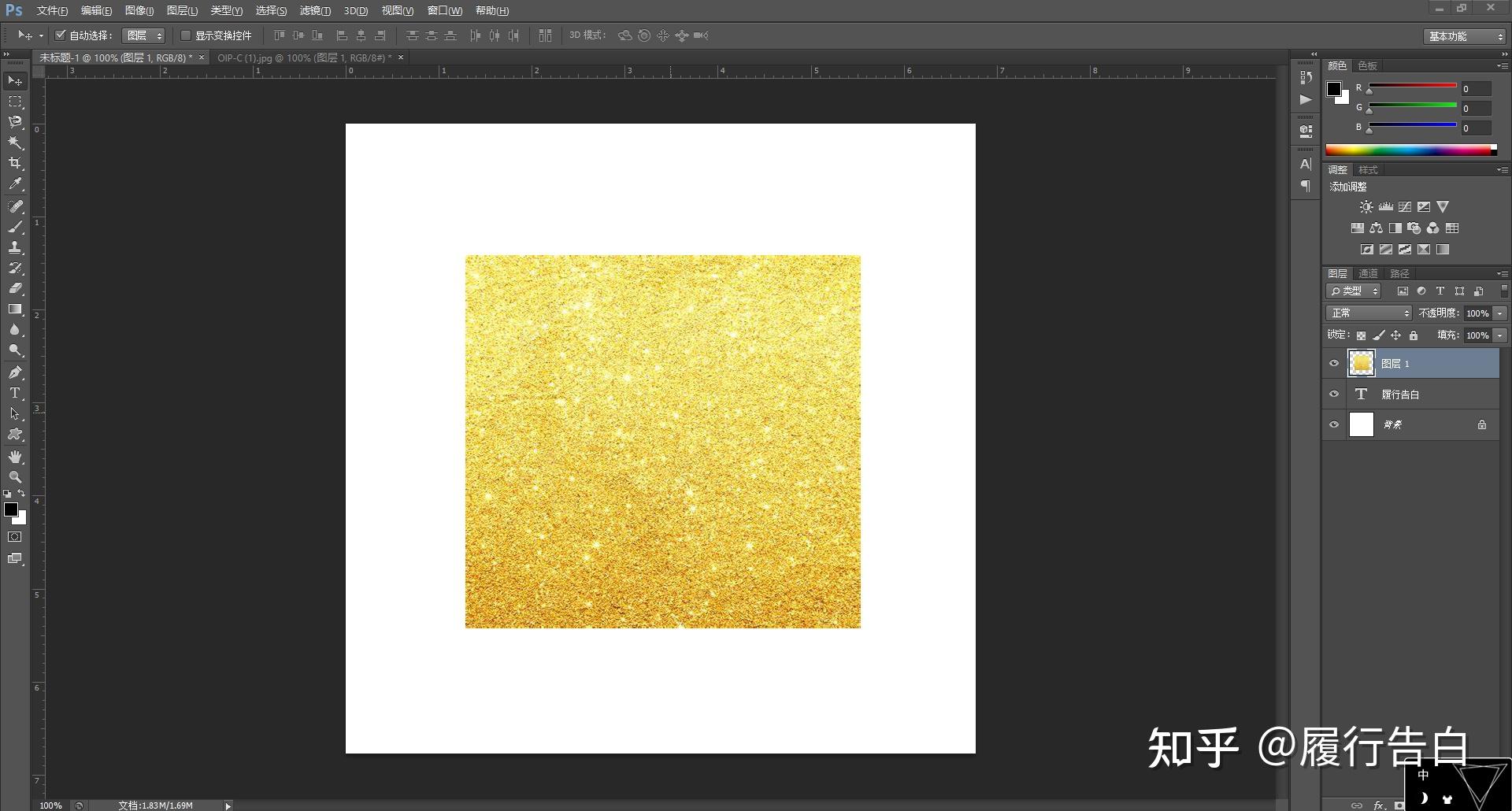Open the Character panel icon

(x=1306, y=164)
